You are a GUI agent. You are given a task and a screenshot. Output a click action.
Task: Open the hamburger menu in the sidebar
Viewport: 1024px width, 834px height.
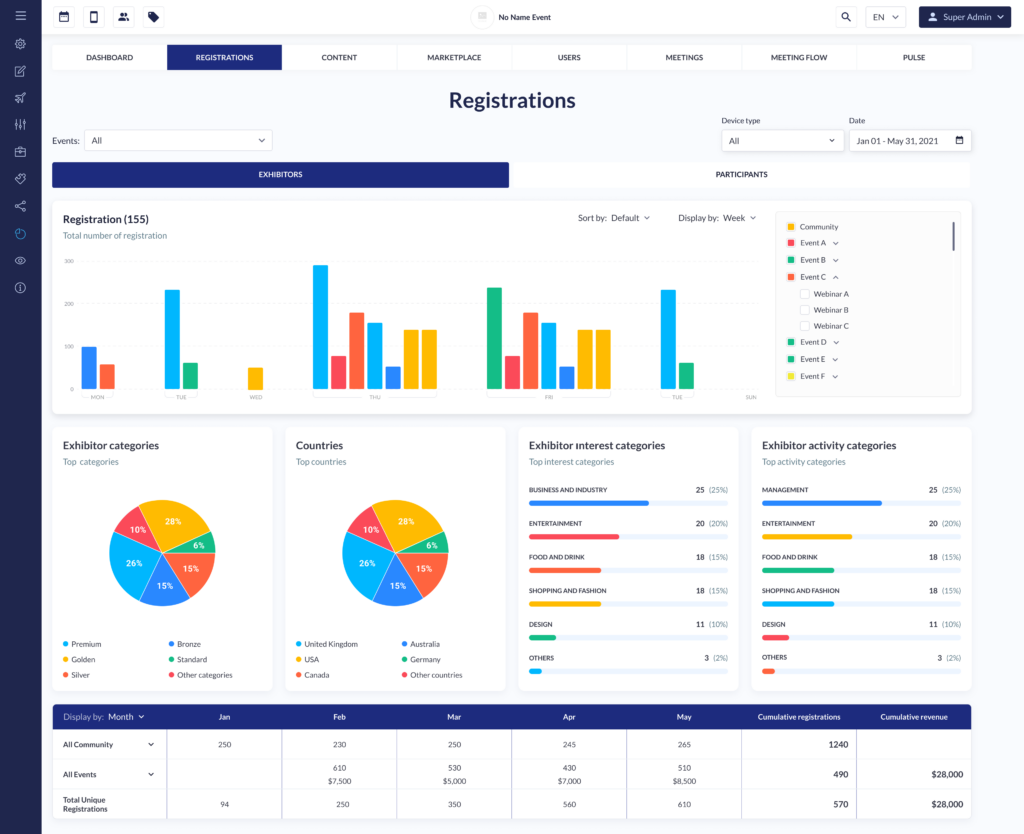coord(20,16)
